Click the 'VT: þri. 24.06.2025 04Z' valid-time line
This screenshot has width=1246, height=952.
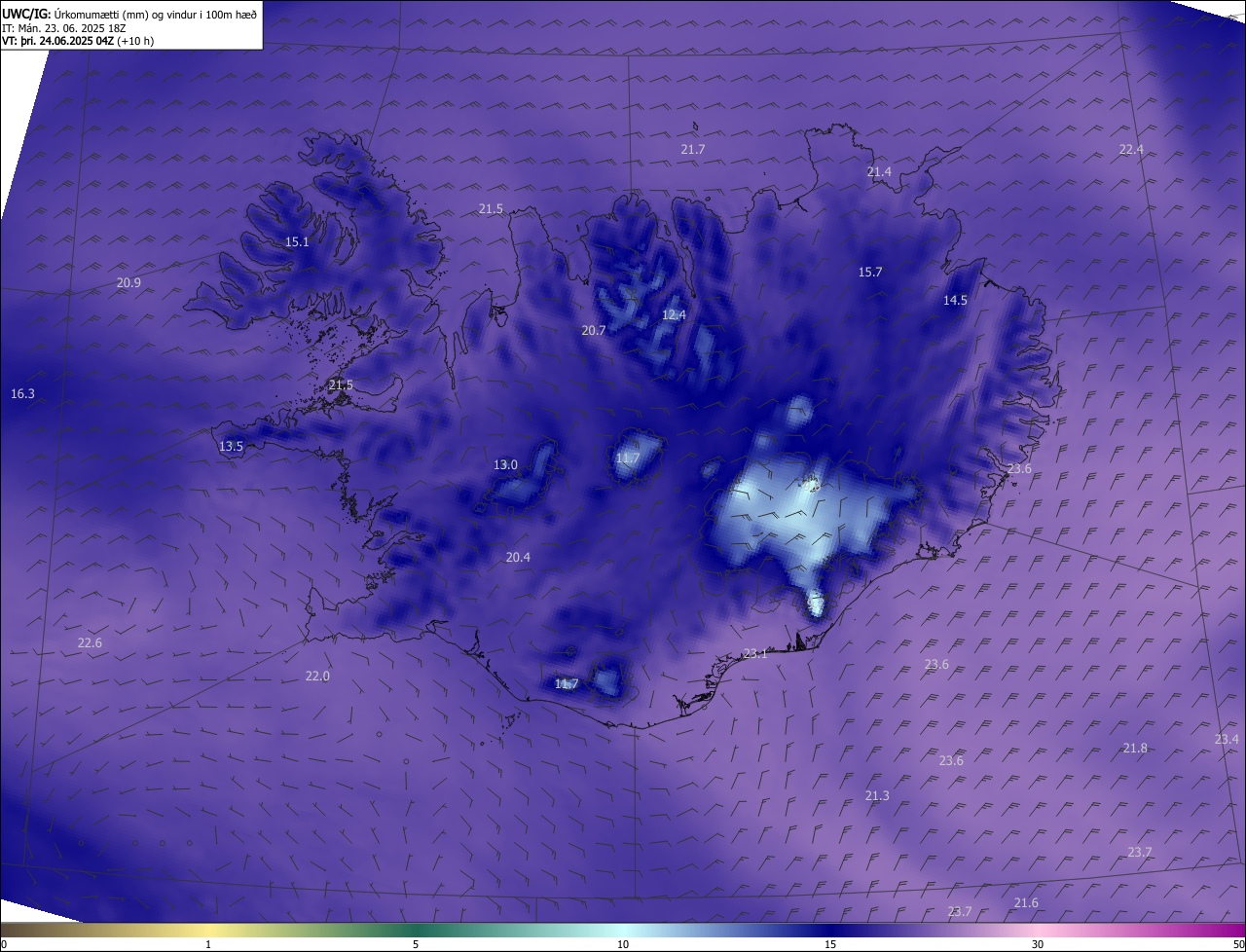[78, 41]
